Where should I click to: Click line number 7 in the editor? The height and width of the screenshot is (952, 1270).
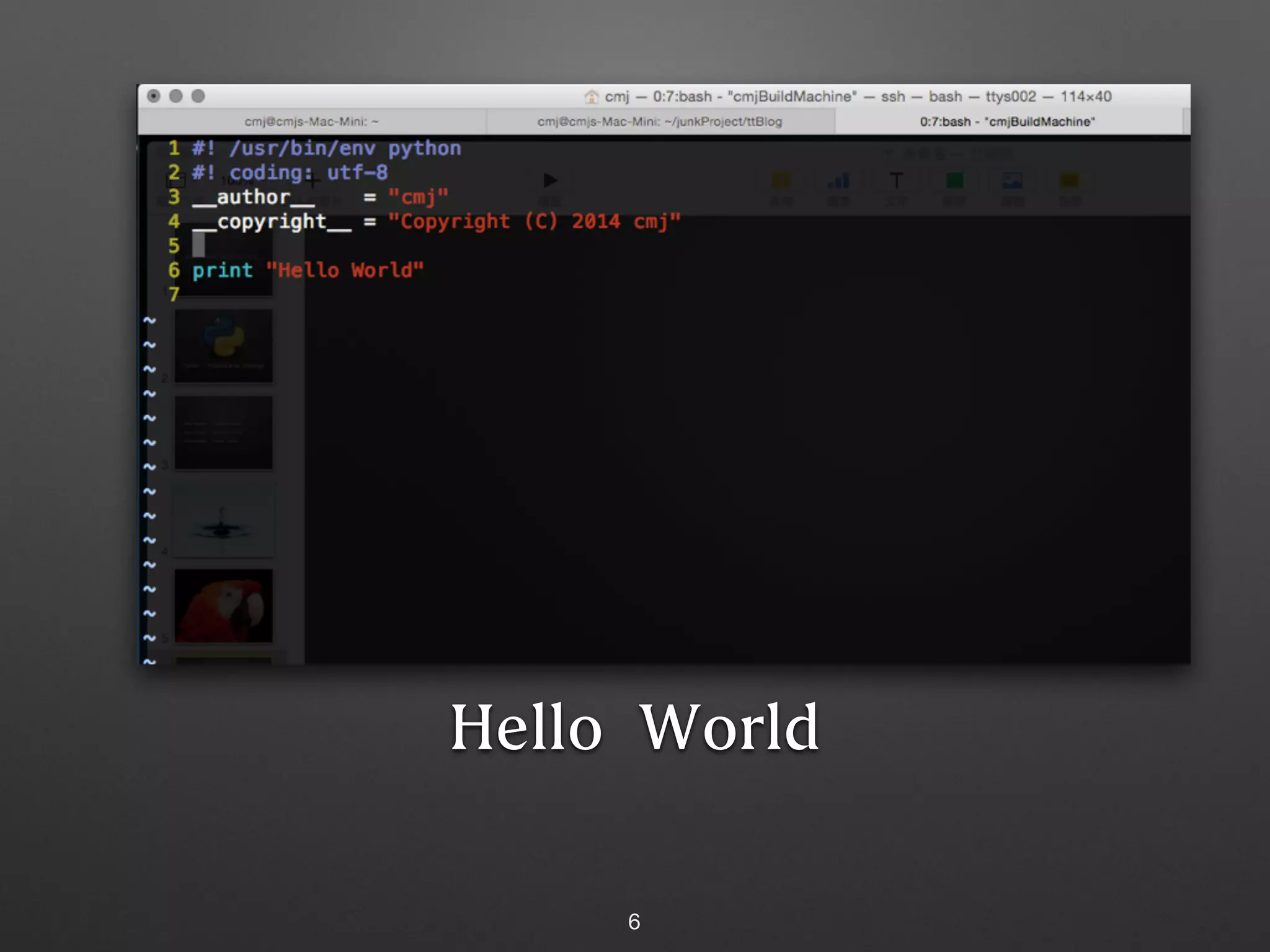pyautogui.click(x=174, y=294)
